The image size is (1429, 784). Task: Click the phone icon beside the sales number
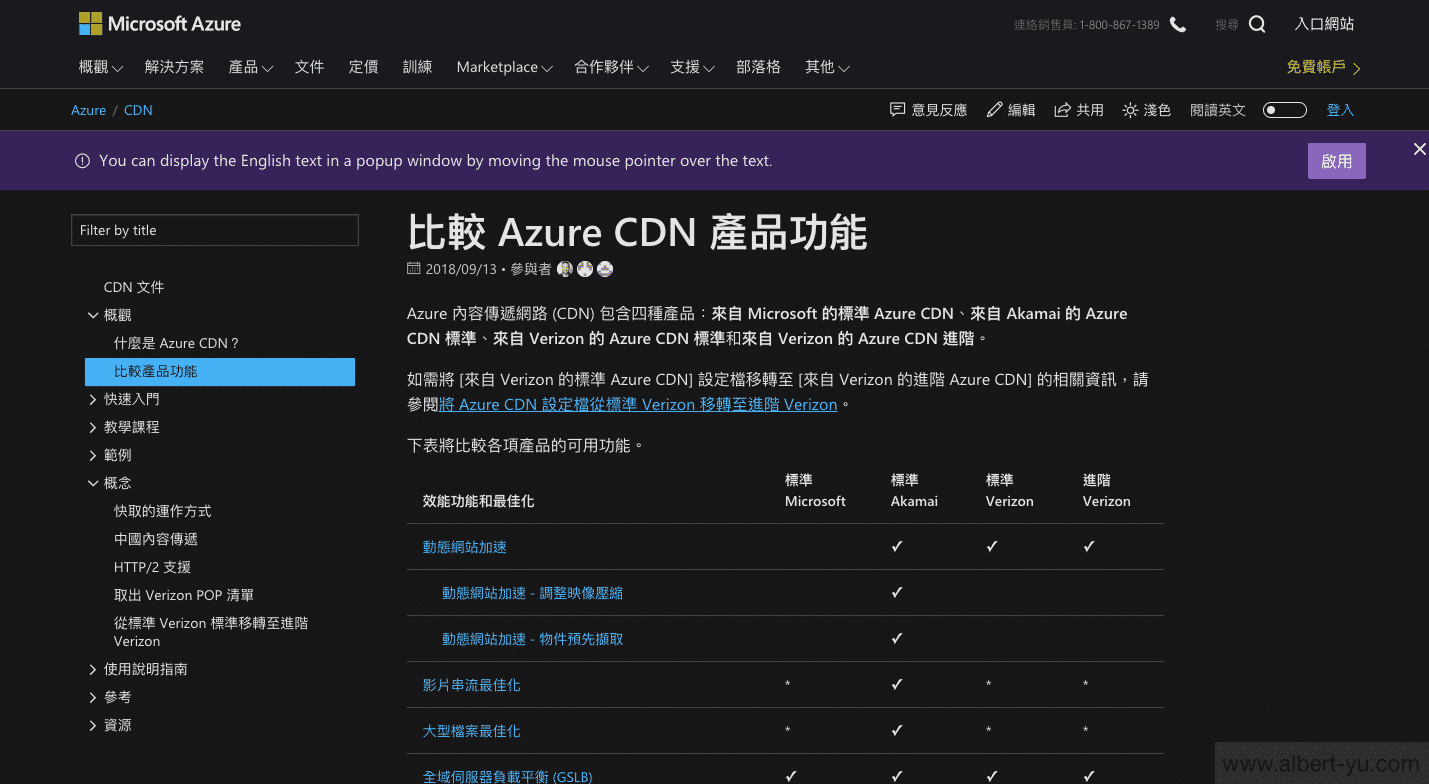pyautogui.click(x=1178, y=25)
